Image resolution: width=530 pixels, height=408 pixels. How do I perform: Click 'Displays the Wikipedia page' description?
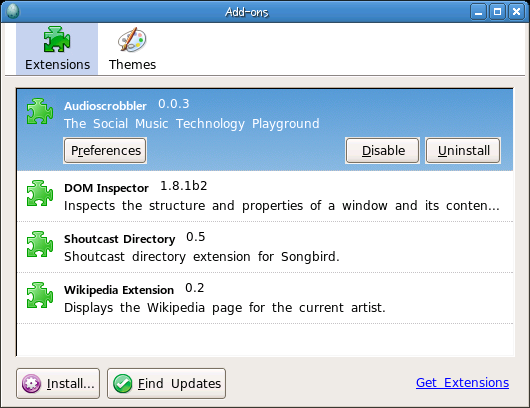click(x=225, y=308)
